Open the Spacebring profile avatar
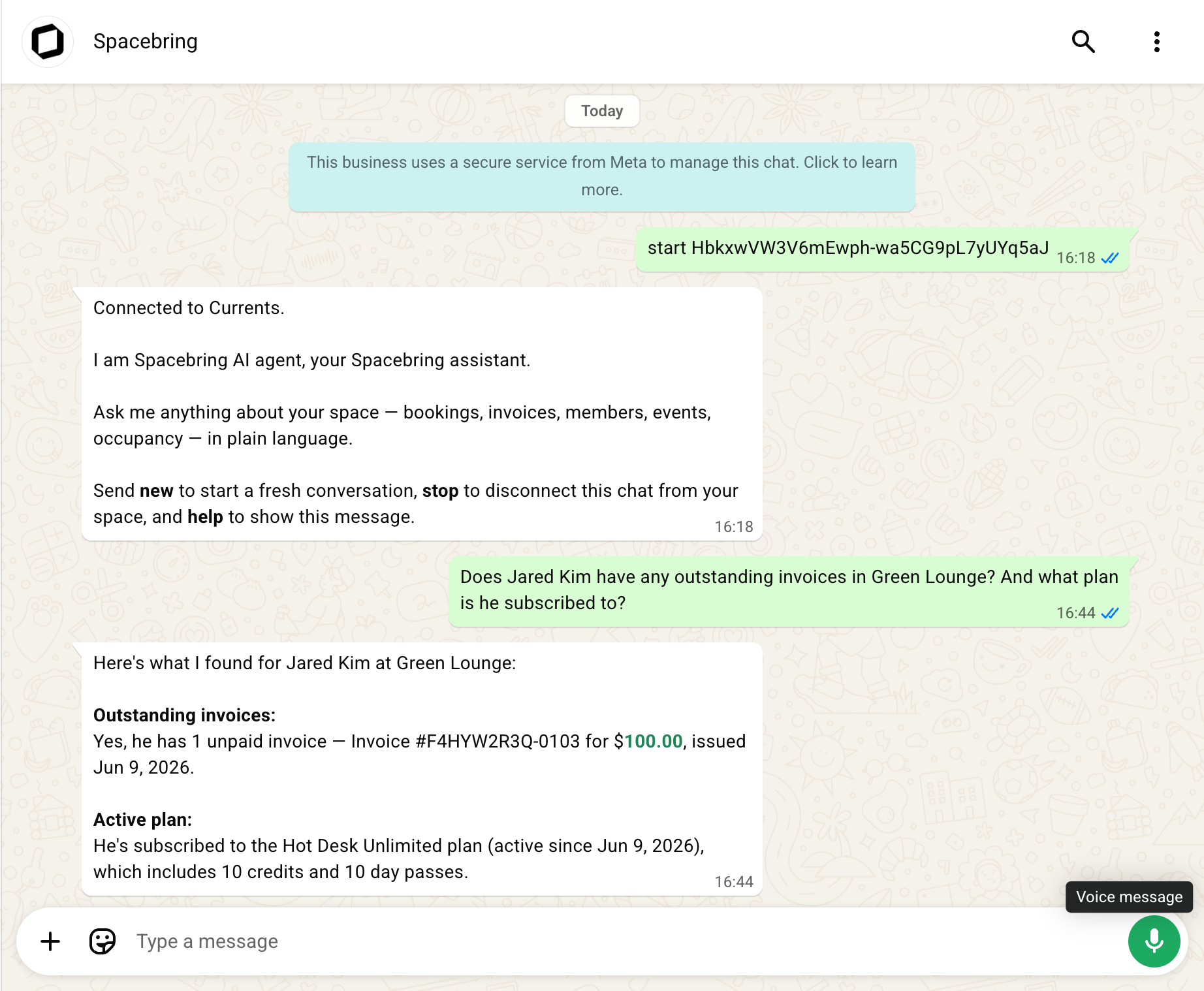The image size is (1204, 991). tap(48, 42)
